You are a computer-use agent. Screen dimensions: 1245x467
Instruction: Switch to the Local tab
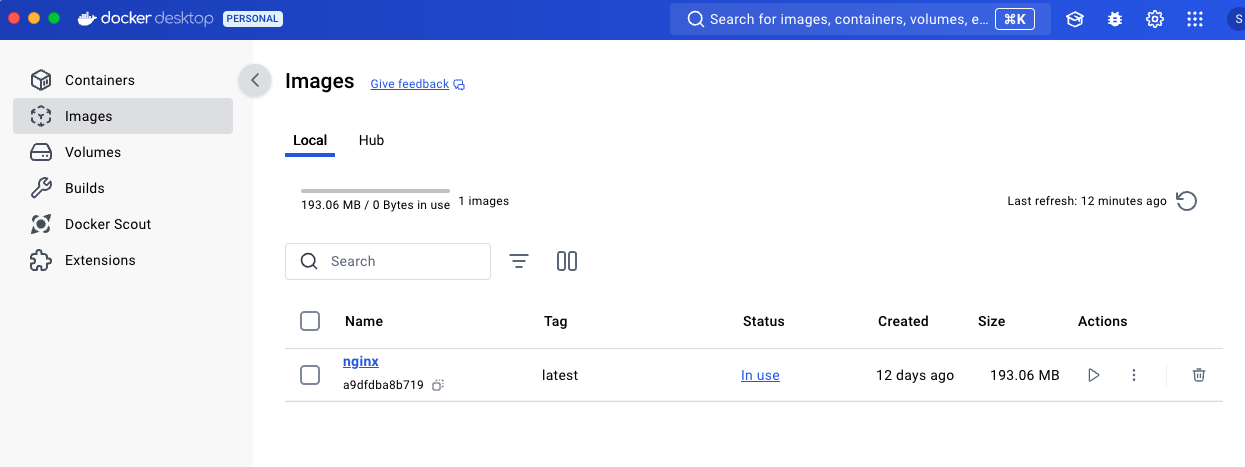click(x=310, y=140)
